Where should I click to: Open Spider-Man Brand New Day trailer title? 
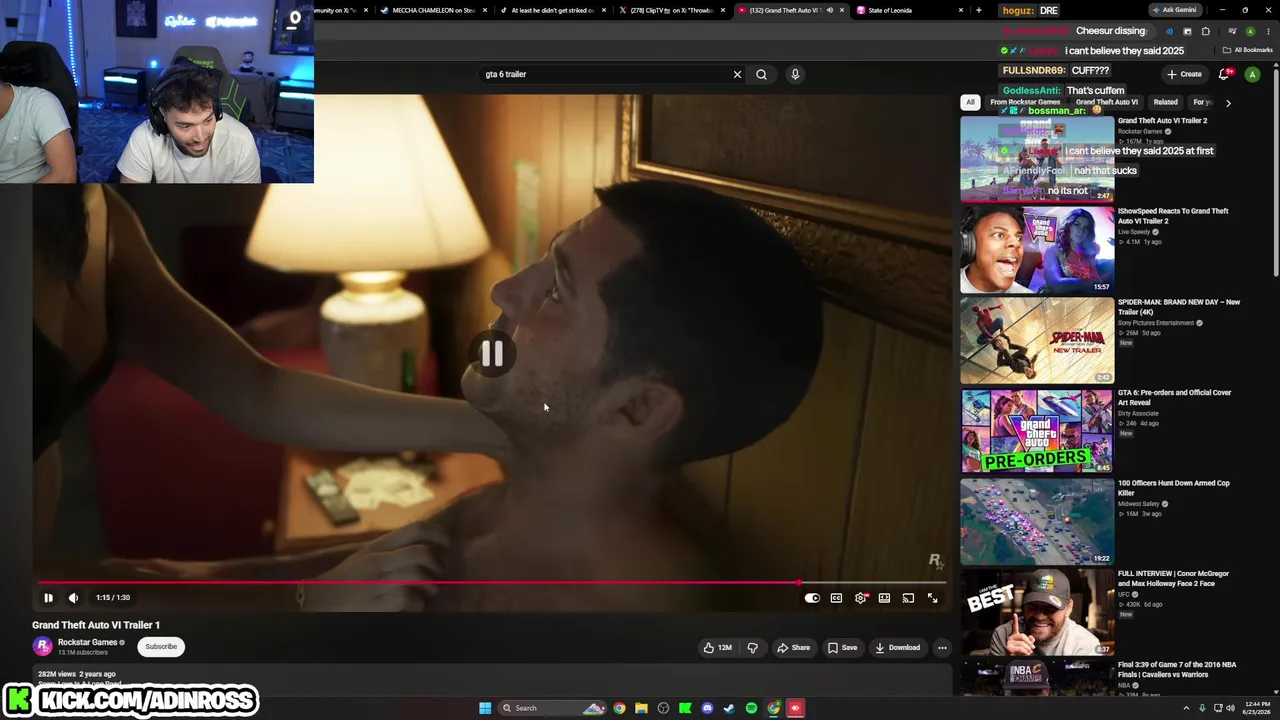click(x=1179, y=307)
